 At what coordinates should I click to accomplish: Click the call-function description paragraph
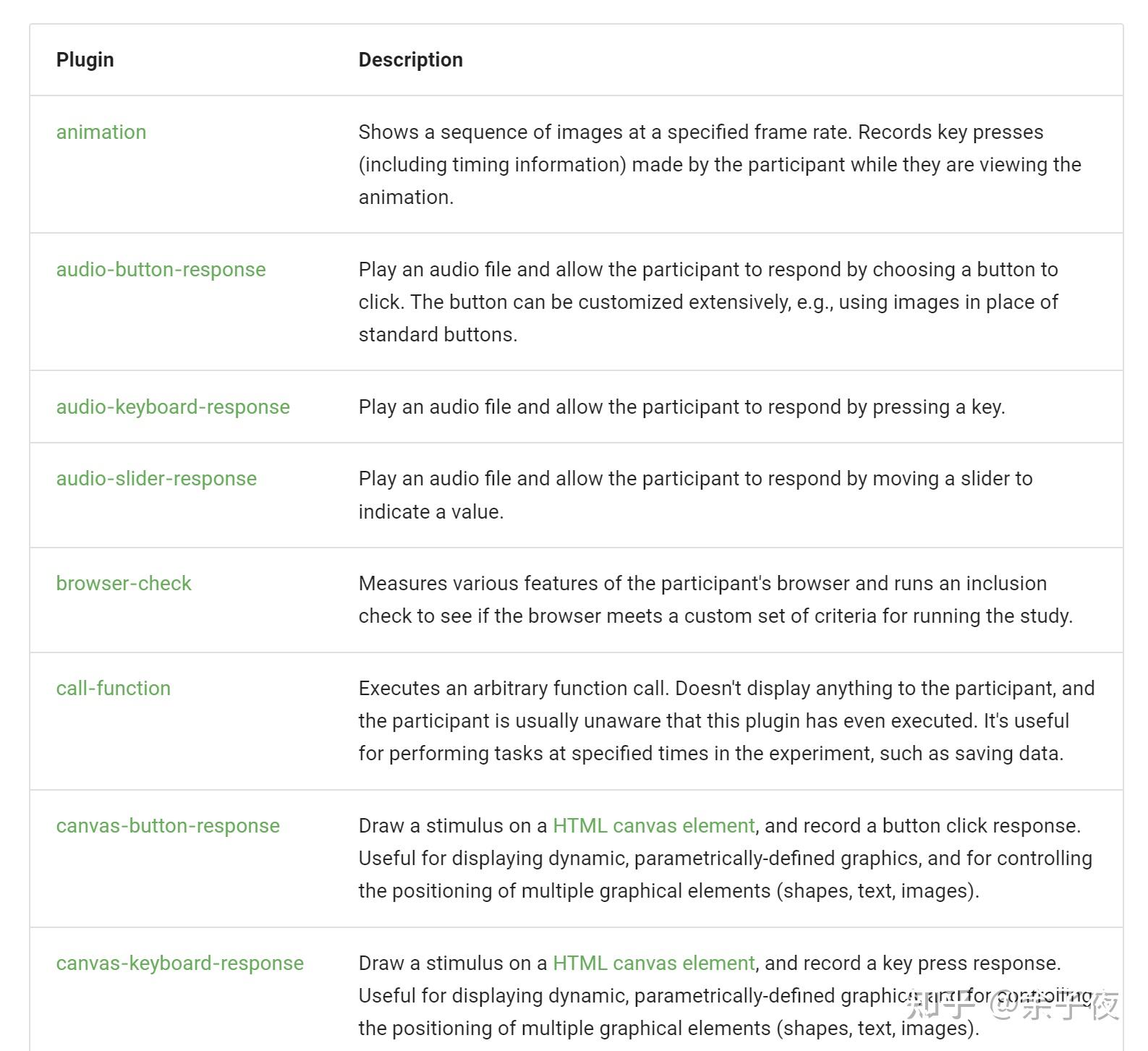click(x=726, y=721)
